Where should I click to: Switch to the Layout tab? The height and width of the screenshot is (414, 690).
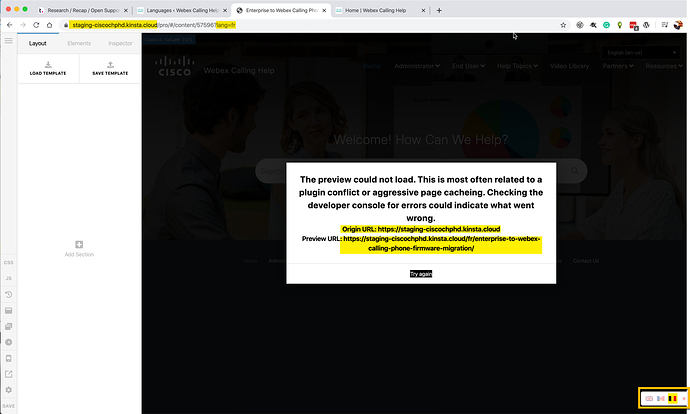coord(37,44)
